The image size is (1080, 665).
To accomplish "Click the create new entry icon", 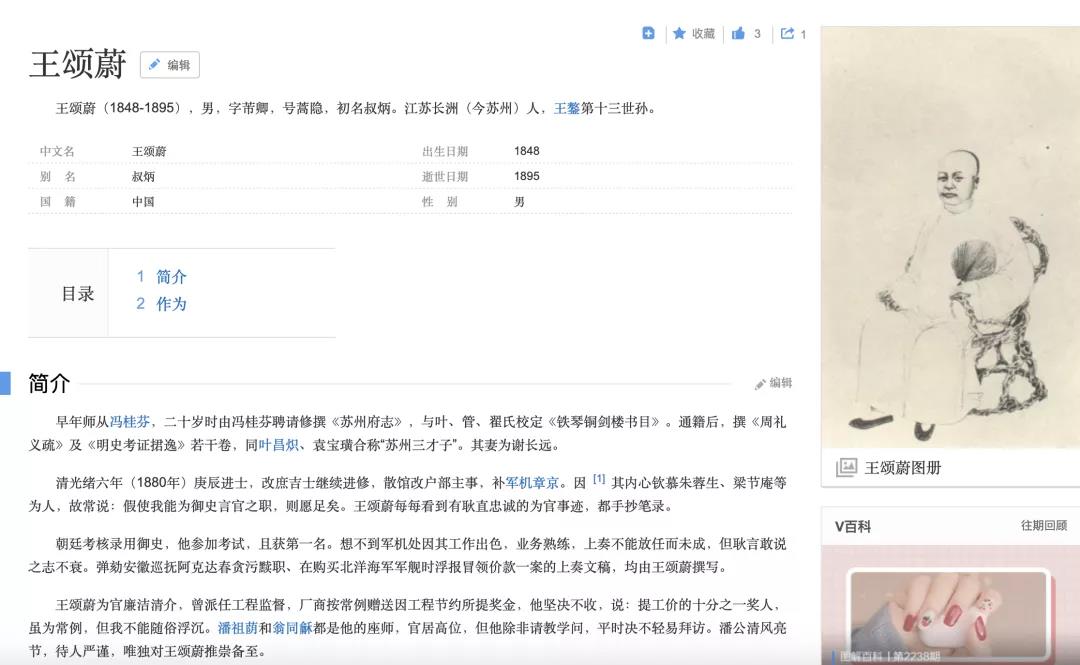I will pyautogui.click(x=648, y=33).
